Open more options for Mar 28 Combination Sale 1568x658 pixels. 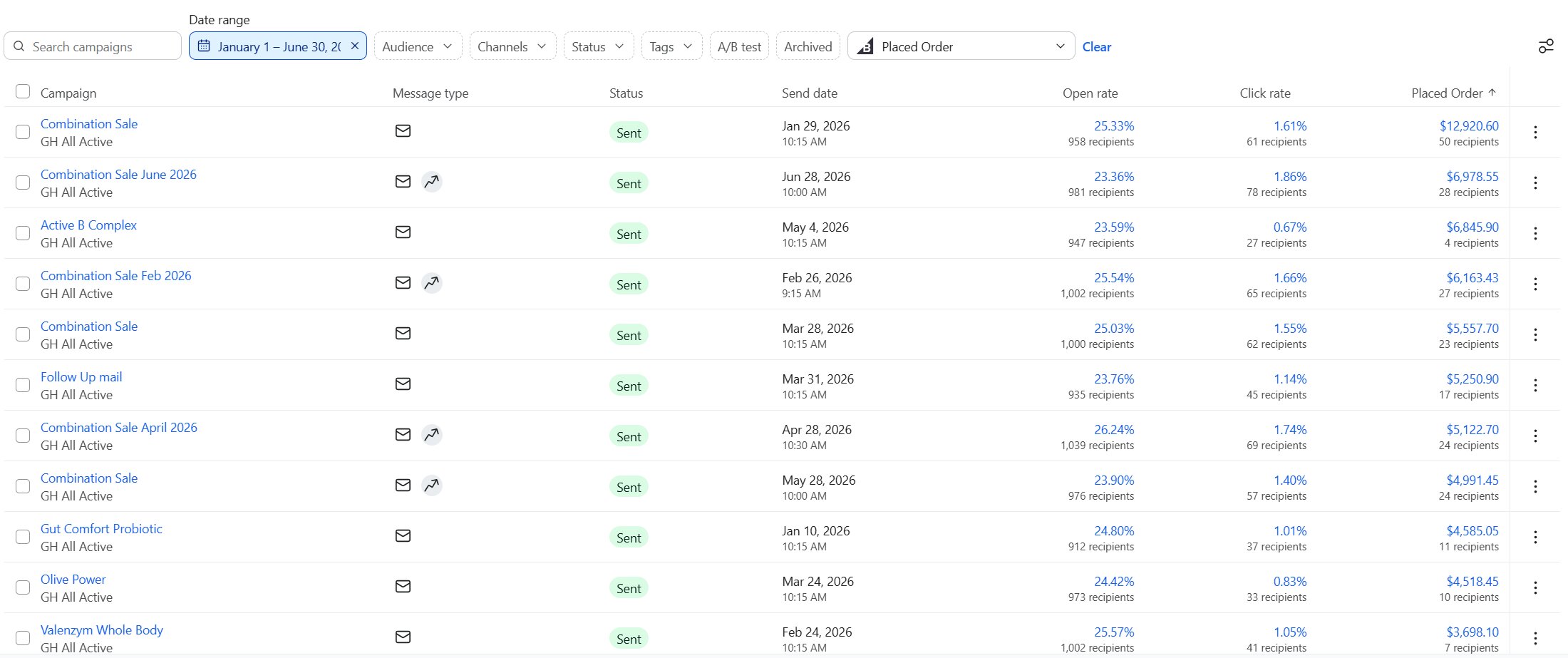click(x=1535, y=334)
